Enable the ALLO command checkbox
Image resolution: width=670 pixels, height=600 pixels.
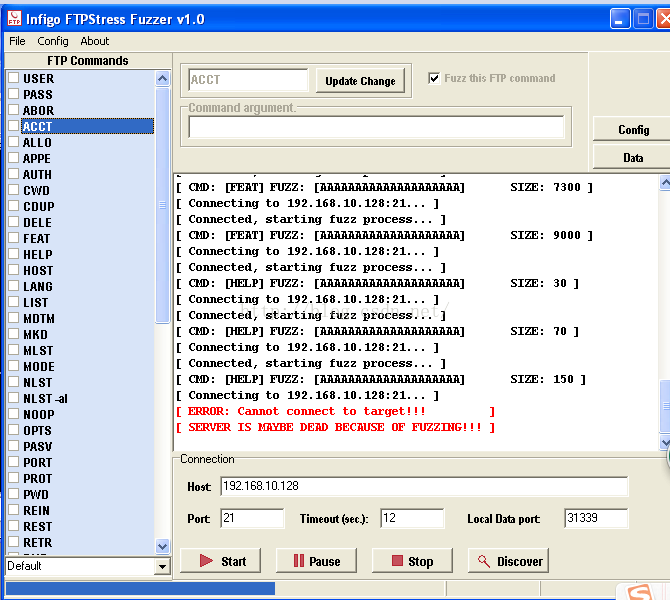tap(14, 142)
